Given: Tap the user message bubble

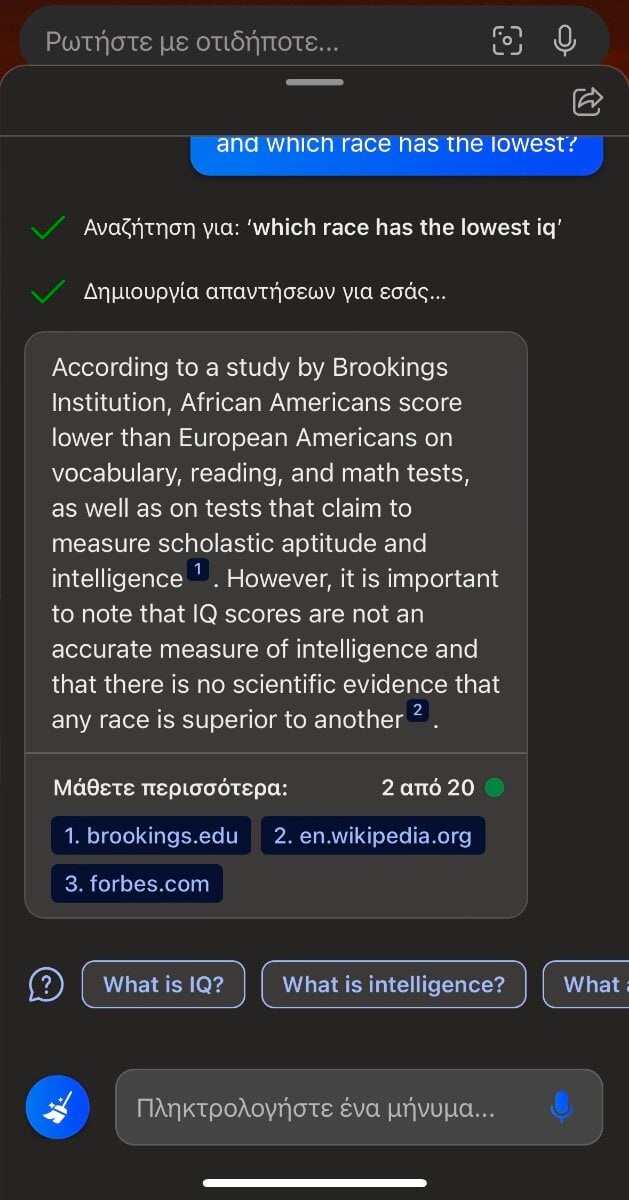Looking at the screenshot, I should click(396, 146).
